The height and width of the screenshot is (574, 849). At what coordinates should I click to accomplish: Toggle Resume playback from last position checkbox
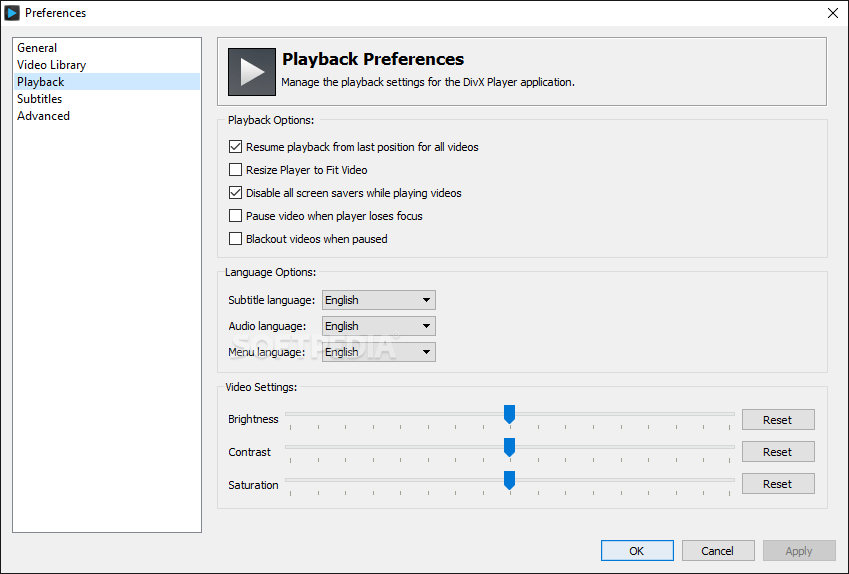coord(235,147)
